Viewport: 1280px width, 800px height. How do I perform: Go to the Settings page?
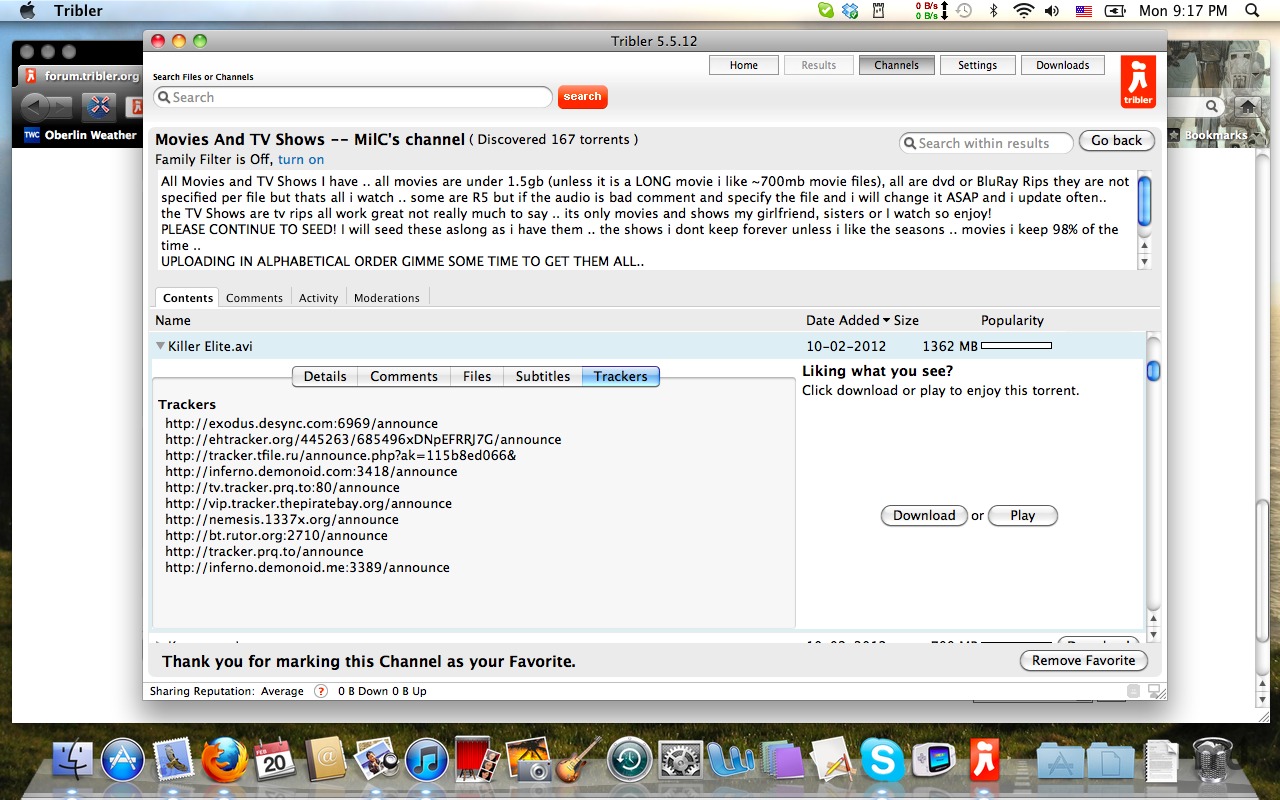pos(977,65)
